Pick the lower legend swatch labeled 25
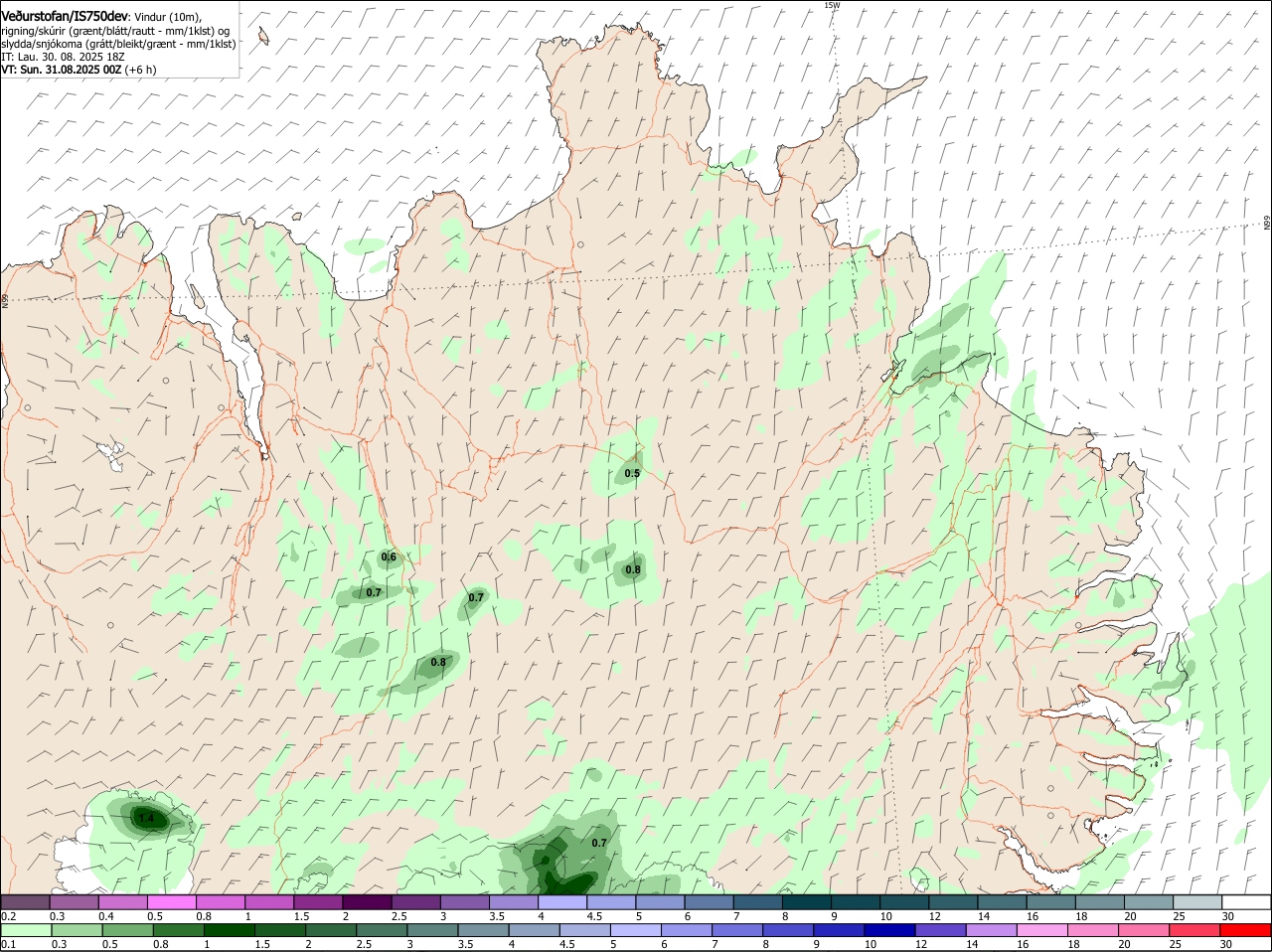1272x952 pixels. 1196,930
